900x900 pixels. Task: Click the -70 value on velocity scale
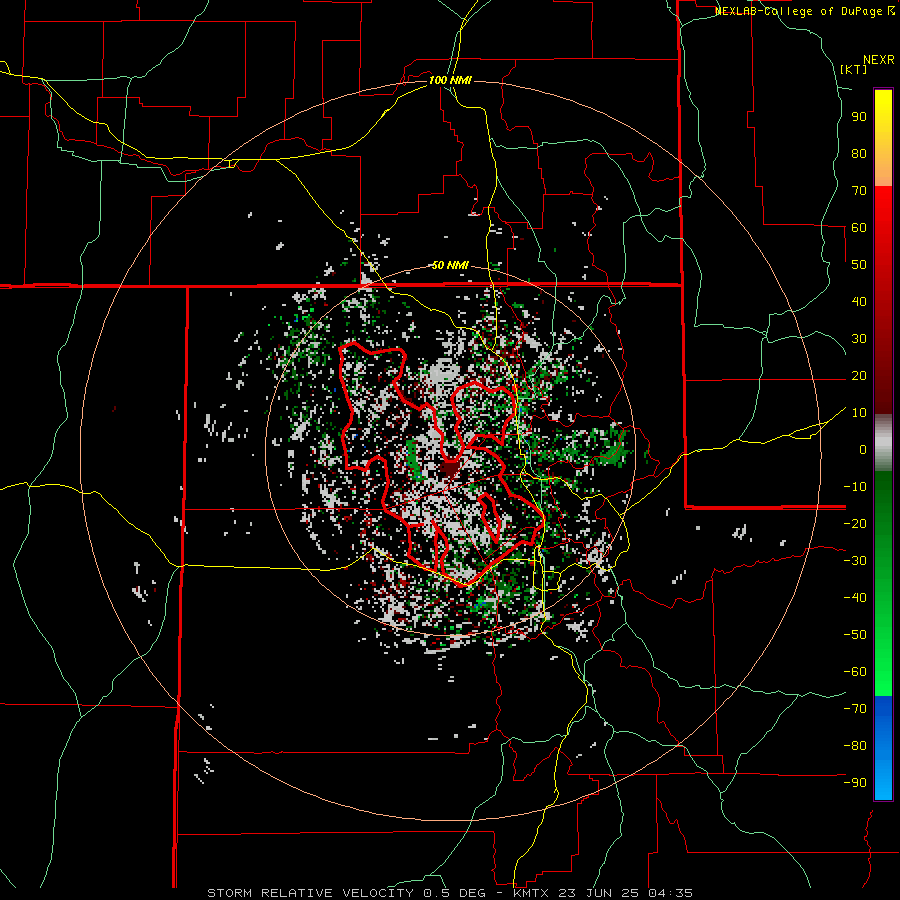click(855, 708)
